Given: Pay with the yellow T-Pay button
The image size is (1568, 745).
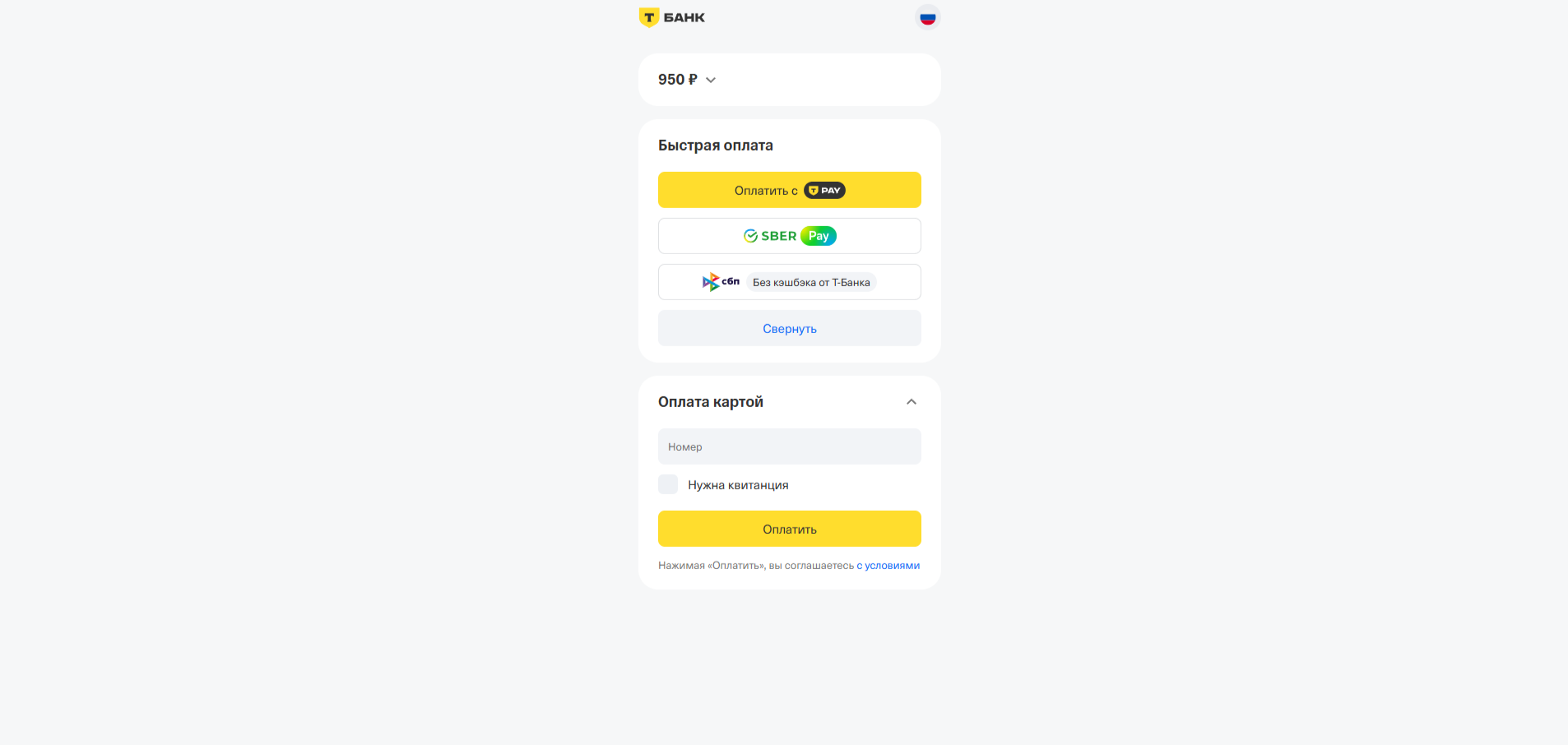Looking at the screenshot, I should [790, 190].
